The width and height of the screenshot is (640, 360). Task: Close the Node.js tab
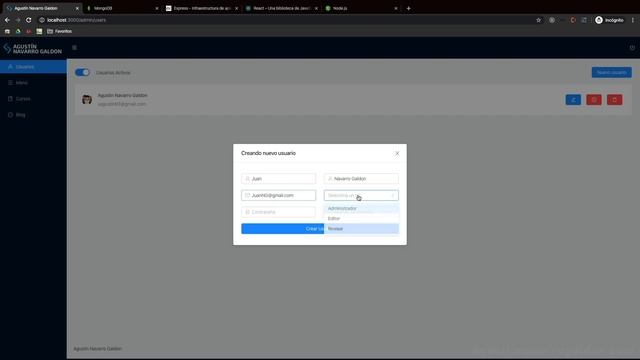point(396,8)
